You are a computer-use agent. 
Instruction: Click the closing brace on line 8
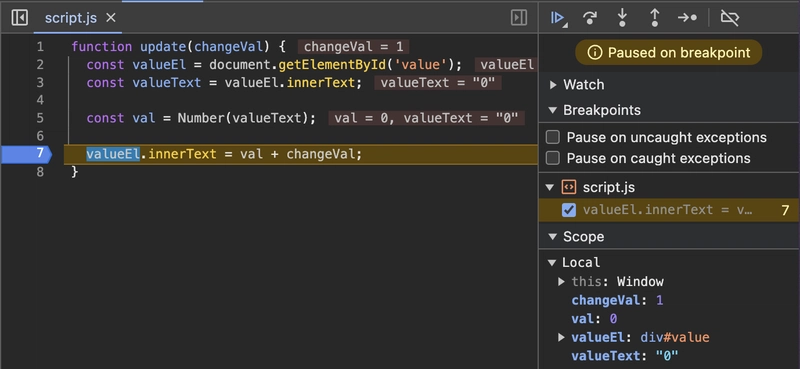click(75, 172)
